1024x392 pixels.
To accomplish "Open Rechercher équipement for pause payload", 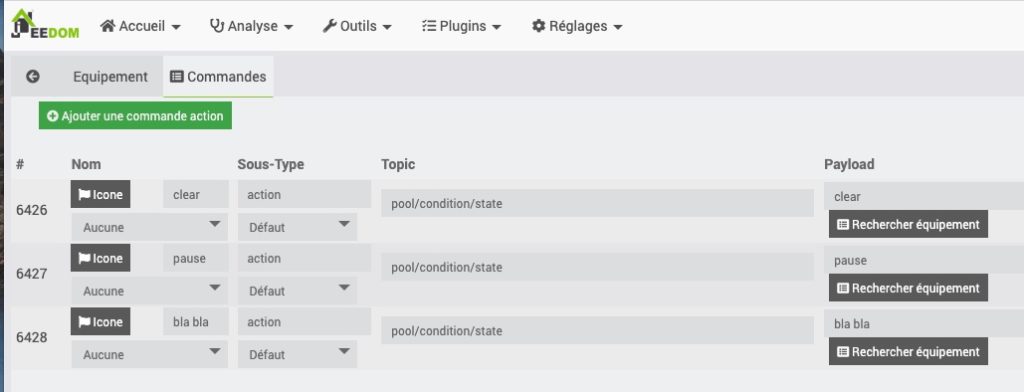I will pos(908,288).
